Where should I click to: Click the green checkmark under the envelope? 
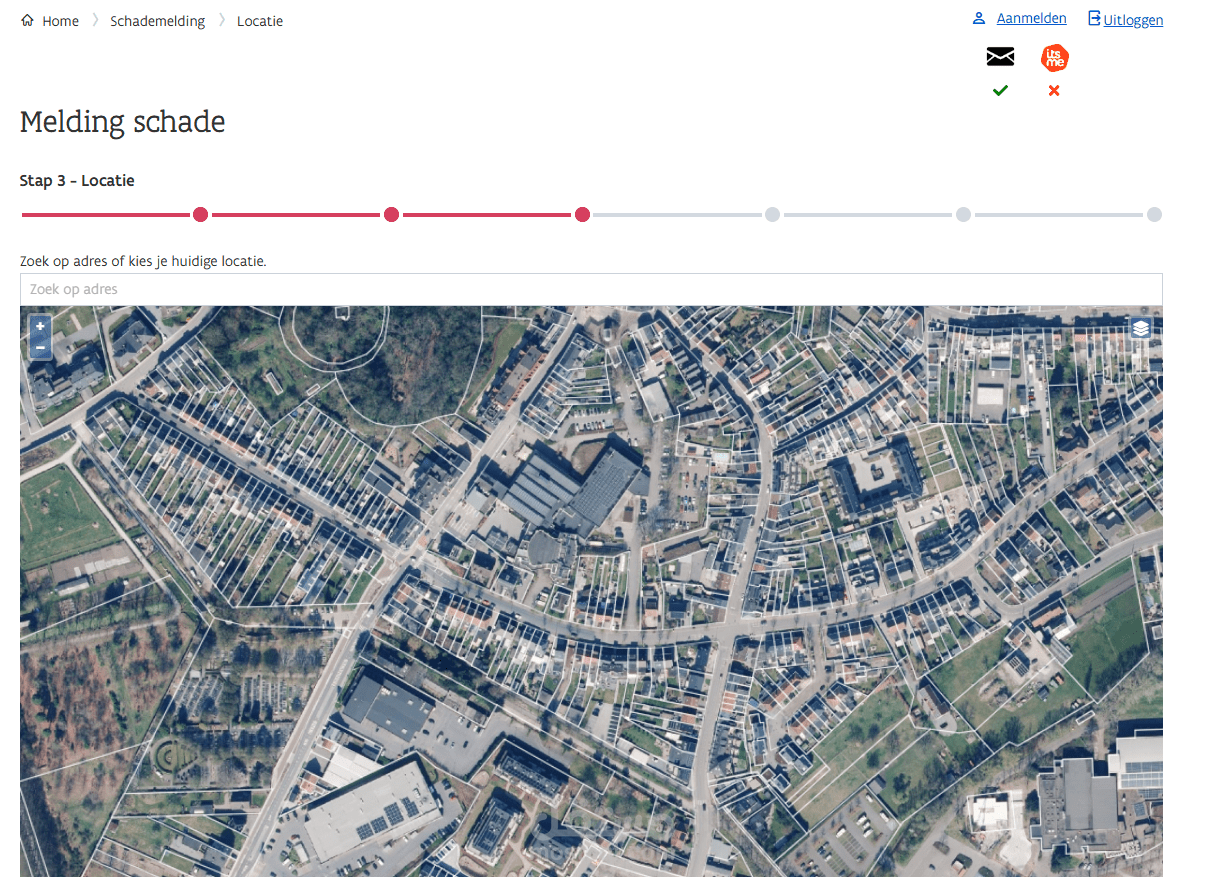[x=1000, y=90]
